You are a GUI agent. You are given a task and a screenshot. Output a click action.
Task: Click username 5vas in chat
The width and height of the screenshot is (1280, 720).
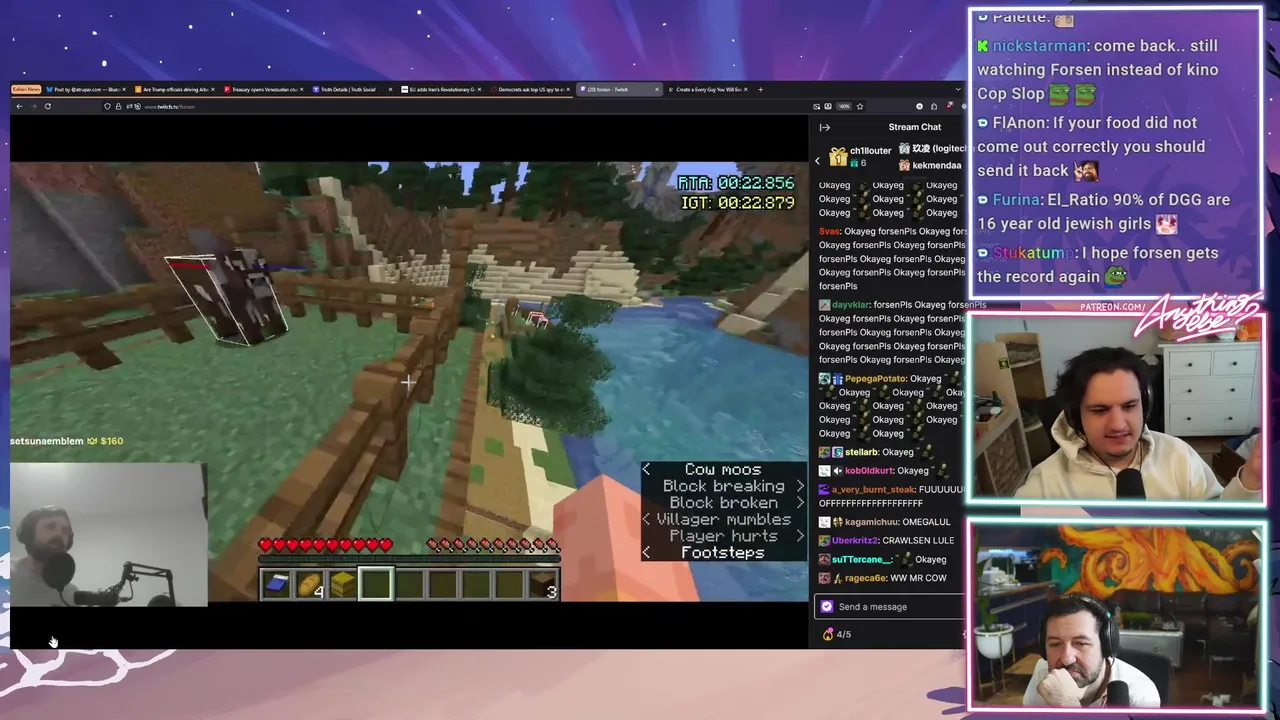click(x=829, y=231)
